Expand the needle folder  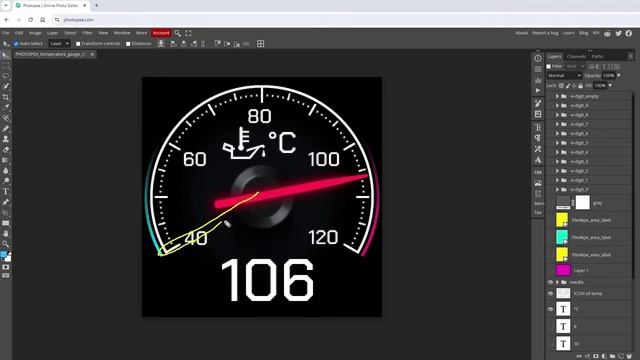coord(557,282)
